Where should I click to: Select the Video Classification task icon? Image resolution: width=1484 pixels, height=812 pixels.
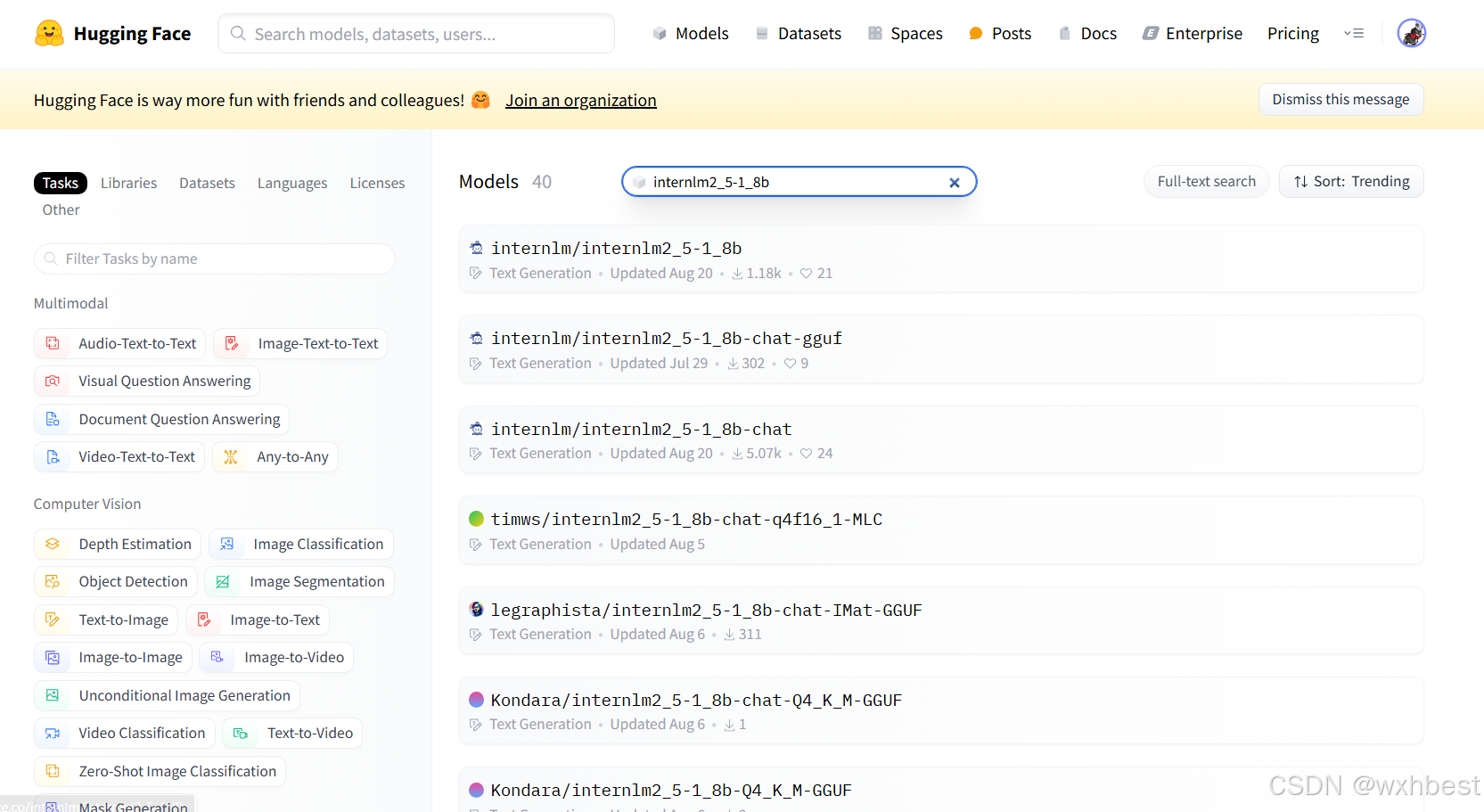pyautogui.click(x=53, y=733)
